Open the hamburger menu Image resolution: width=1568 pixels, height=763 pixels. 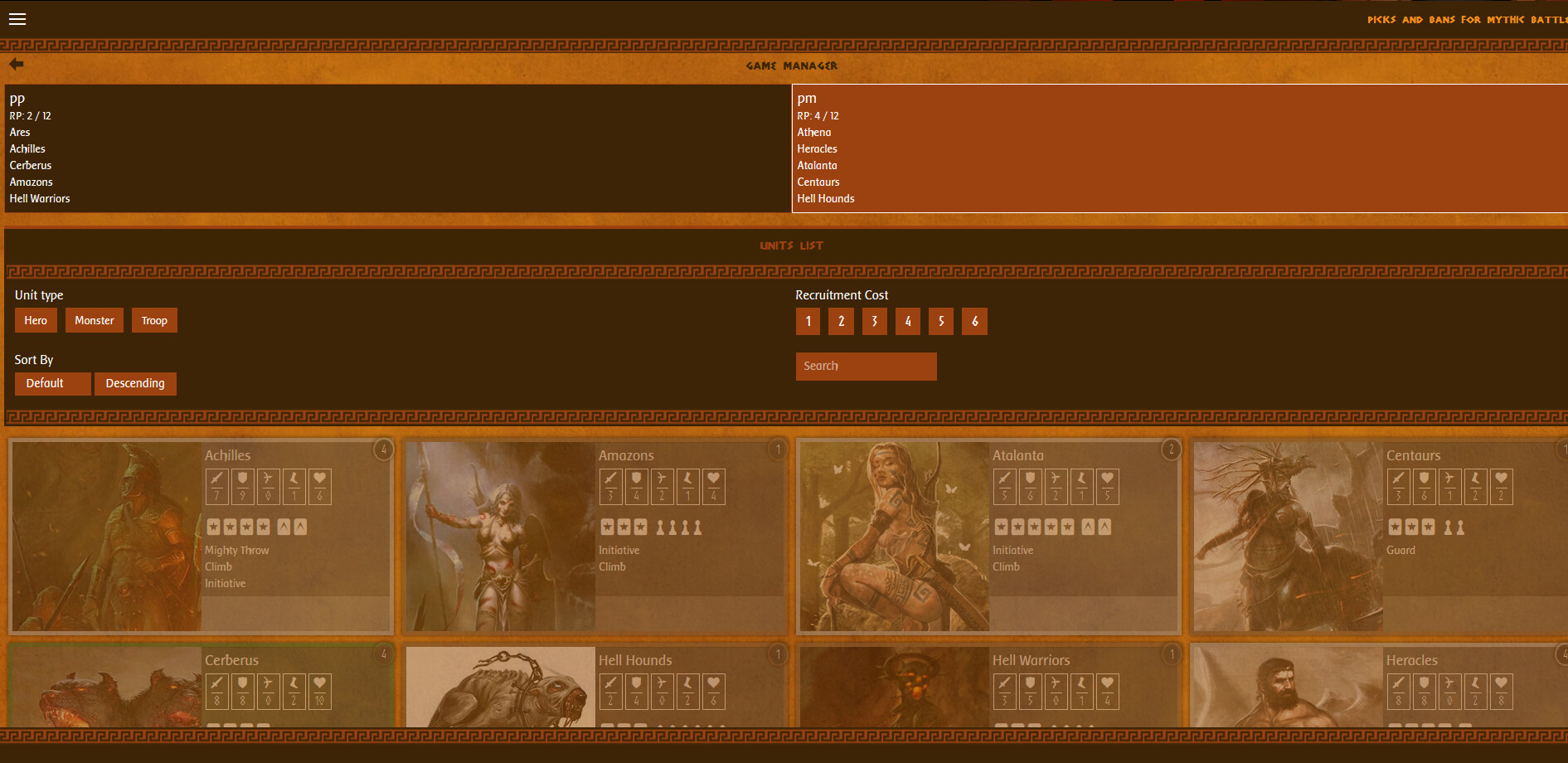(17, 19)
